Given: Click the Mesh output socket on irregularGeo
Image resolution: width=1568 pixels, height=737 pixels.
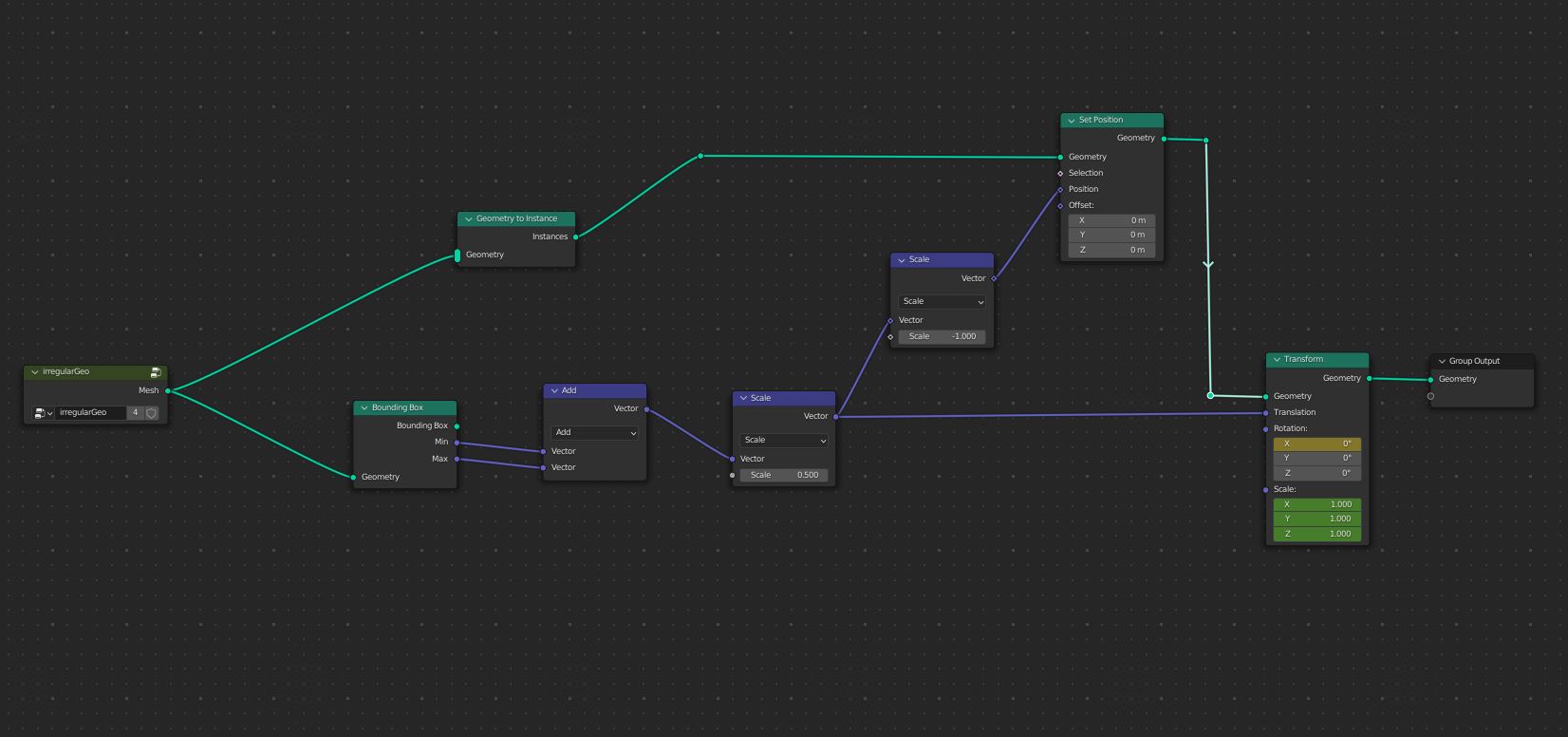Looking at the screenshot, I should [x=168, y=391].
